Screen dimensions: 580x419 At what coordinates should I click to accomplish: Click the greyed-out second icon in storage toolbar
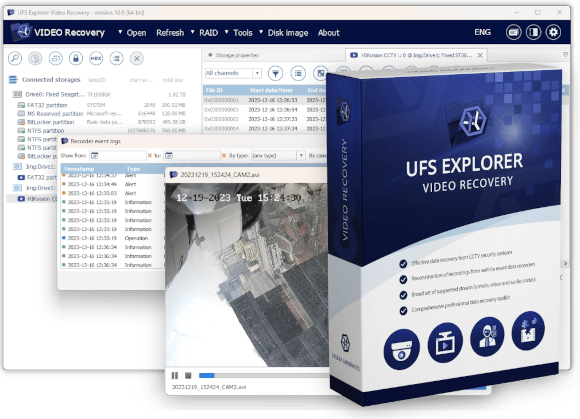[35, 58]
